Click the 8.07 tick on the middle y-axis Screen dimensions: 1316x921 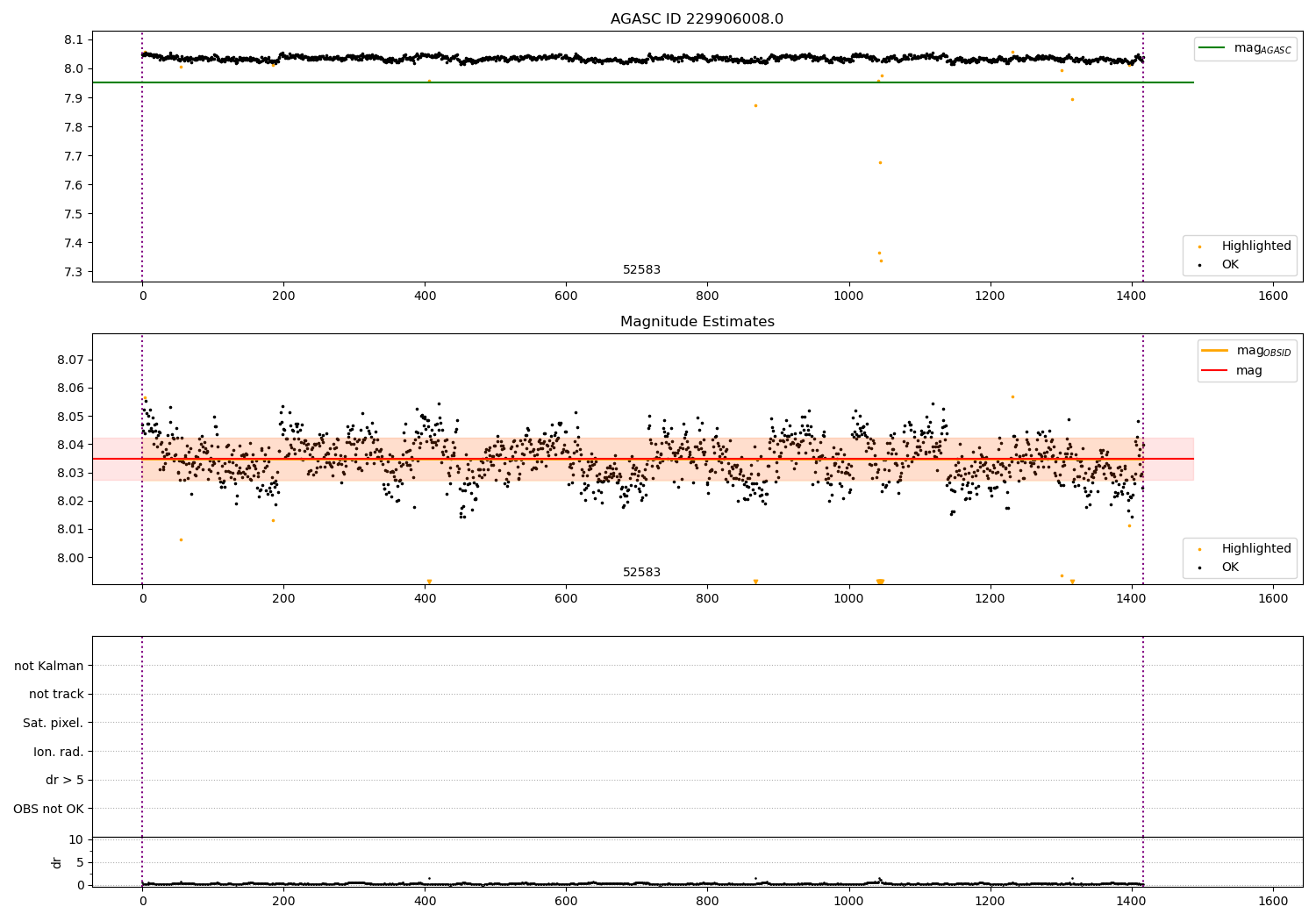(70, 360)
